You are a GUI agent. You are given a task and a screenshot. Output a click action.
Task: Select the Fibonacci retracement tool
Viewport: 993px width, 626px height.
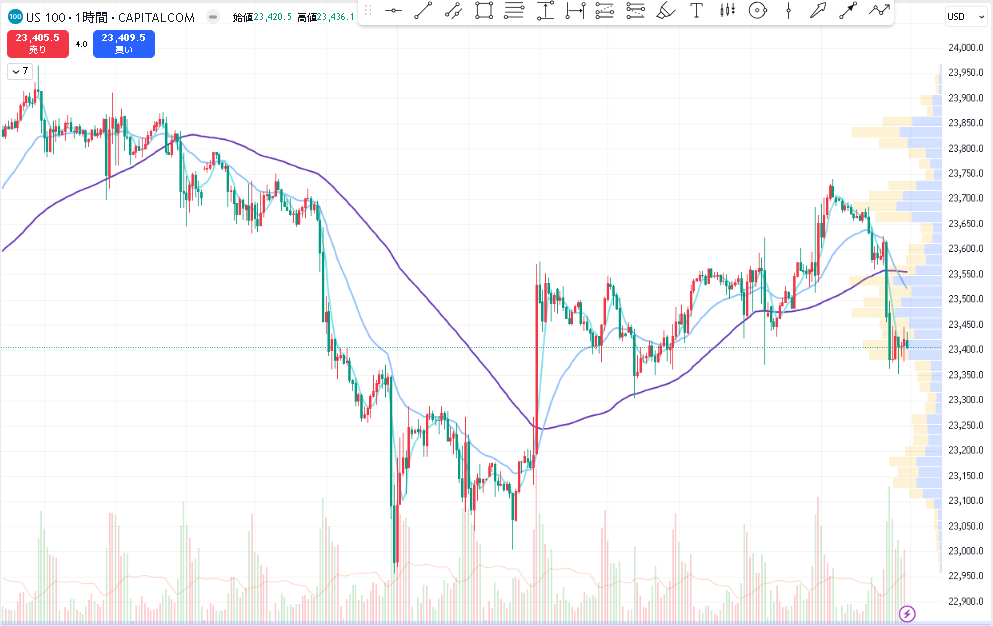coord(514,11)
